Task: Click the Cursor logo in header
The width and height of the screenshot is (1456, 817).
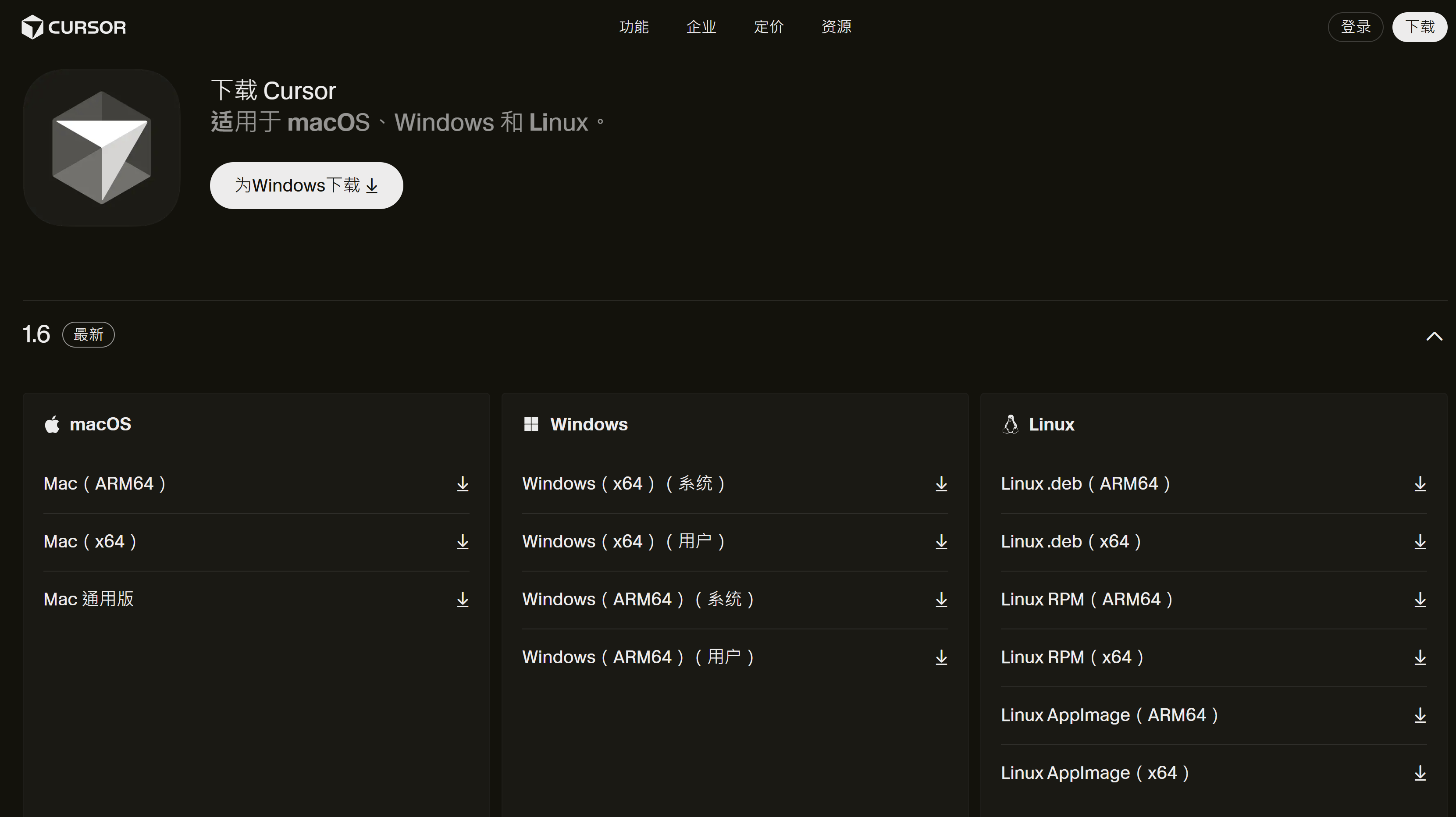Action: coord(74,27)
